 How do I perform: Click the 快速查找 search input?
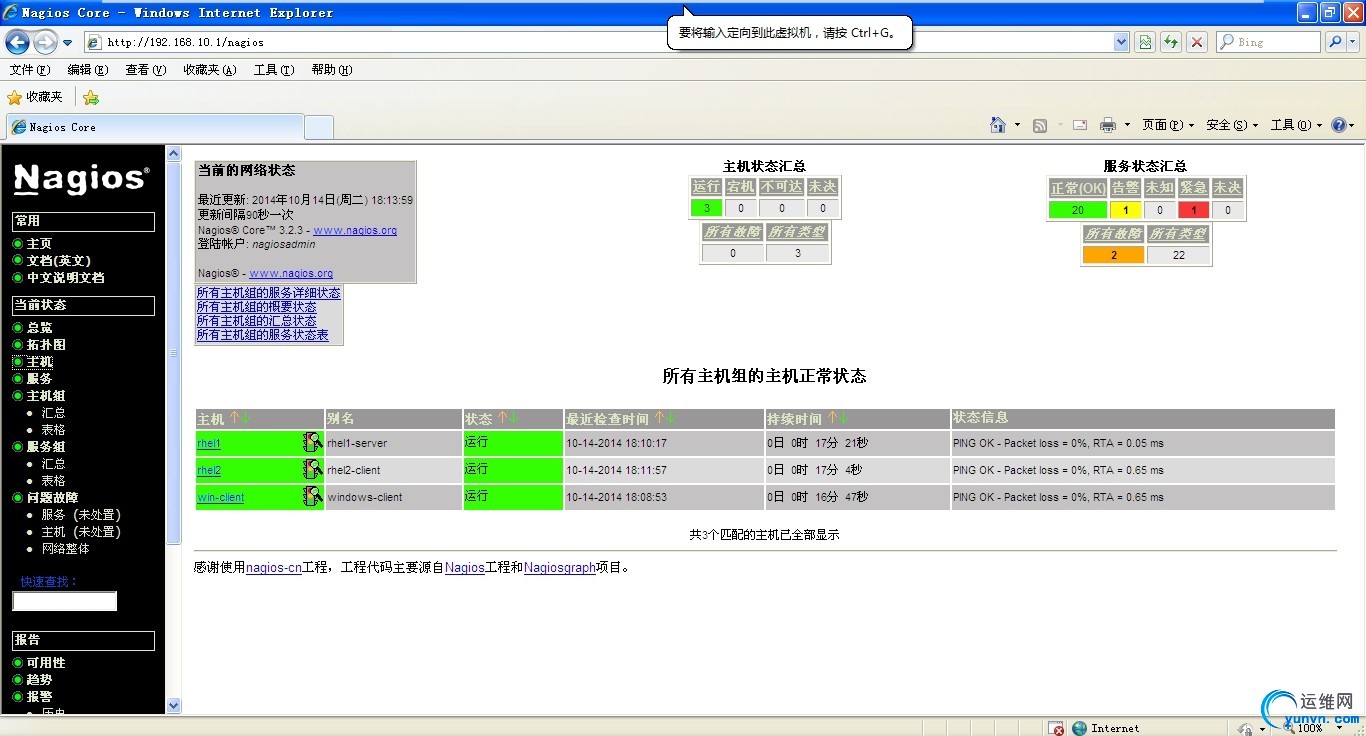(65, 601)
